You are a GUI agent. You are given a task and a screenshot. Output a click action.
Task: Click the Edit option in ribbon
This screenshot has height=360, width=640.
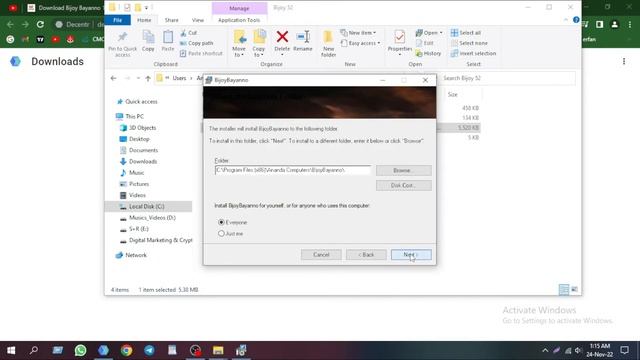424,43
